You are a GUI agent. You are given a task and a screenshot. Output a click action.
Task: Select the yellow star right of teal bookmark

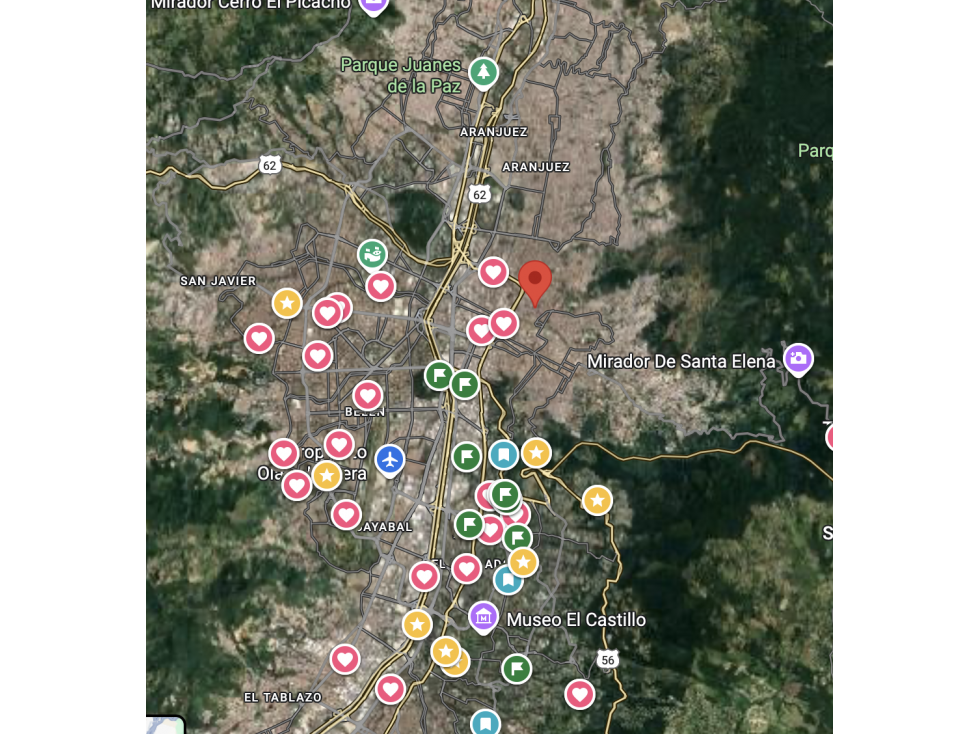(x=536, y=453)
